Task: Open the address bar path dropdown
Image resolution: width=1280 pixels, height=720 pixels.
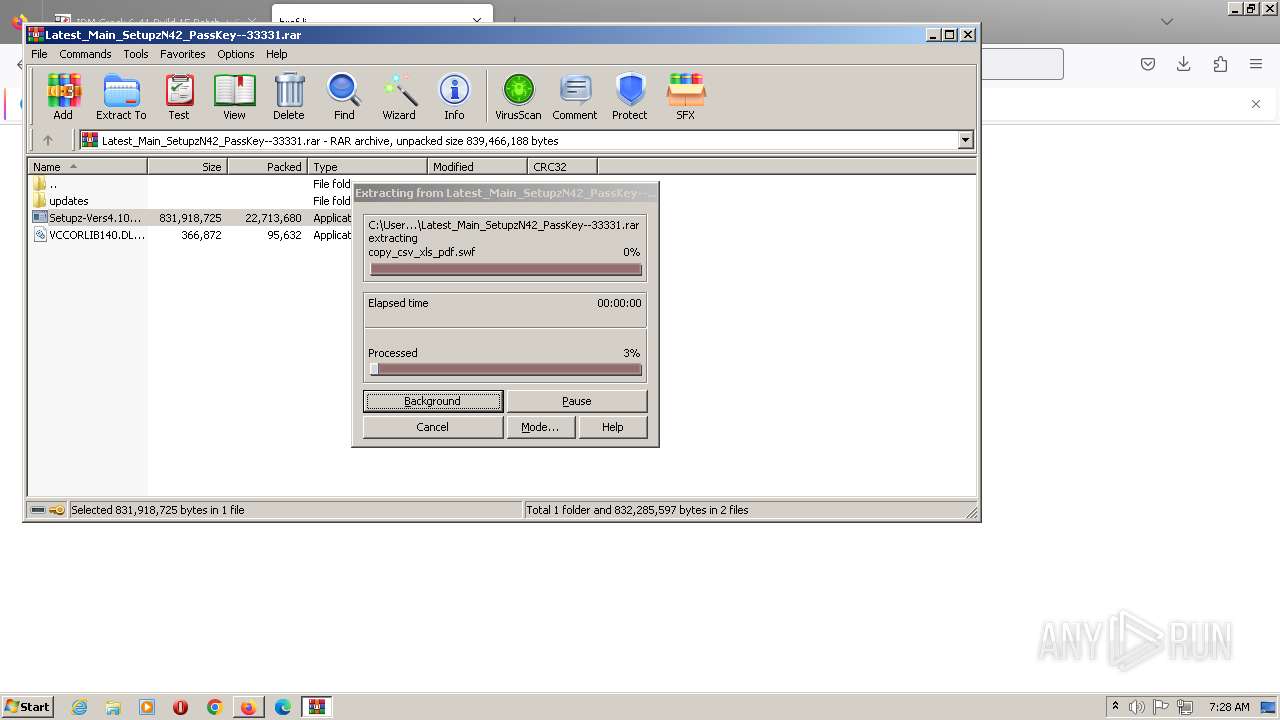Action: click(x=965, y=140)
